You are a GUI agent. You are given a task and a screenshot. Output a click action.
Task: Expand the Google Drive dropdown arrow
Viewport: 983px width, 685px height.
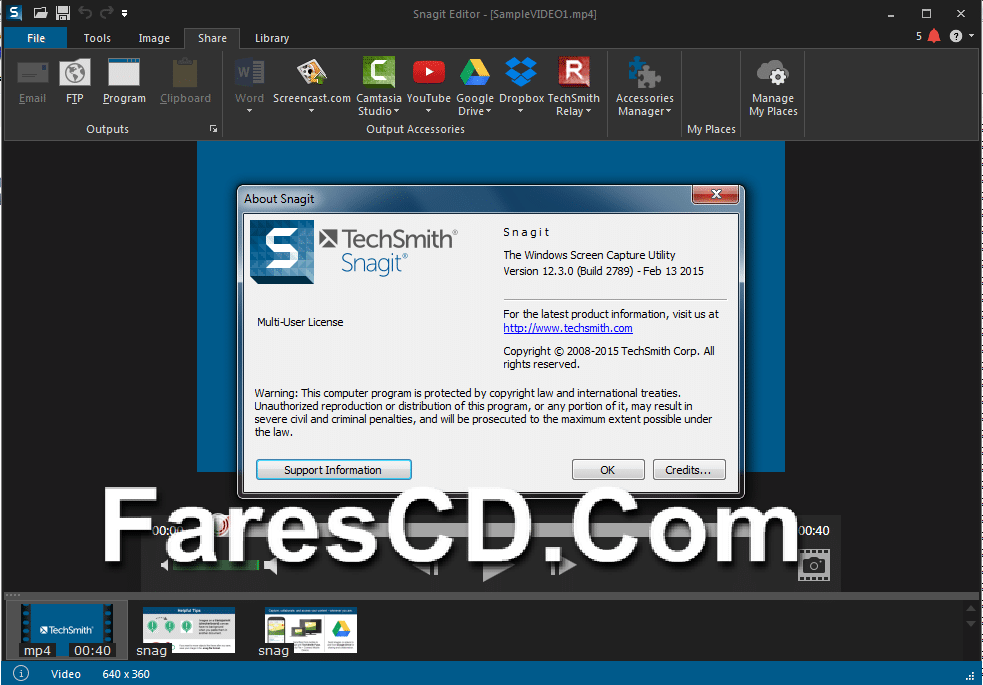pyautogui.click(x=488, y=111)
